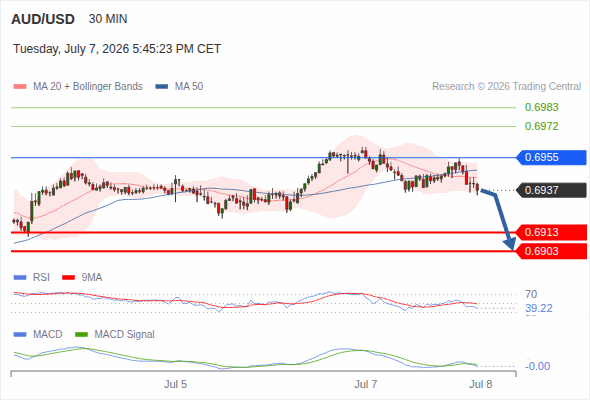The height and width of the screenshot is (400, 590).
Task: Click the RSI value 39.22 label
Action: (x=539, y=309)
